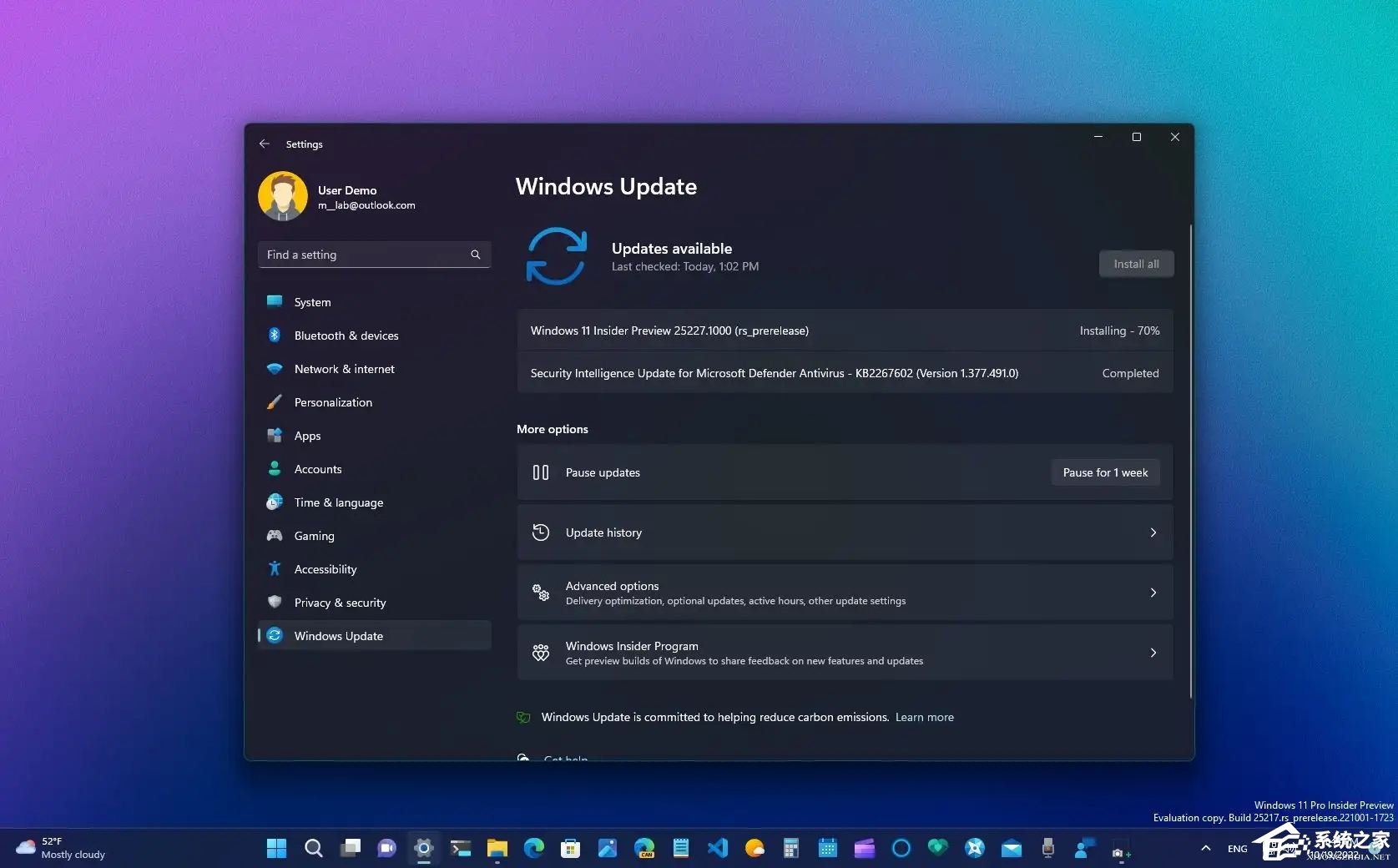Screen dimensions: 1398x868
Task: Open System settings in the sidebar
Action: [x=374, y=302]
